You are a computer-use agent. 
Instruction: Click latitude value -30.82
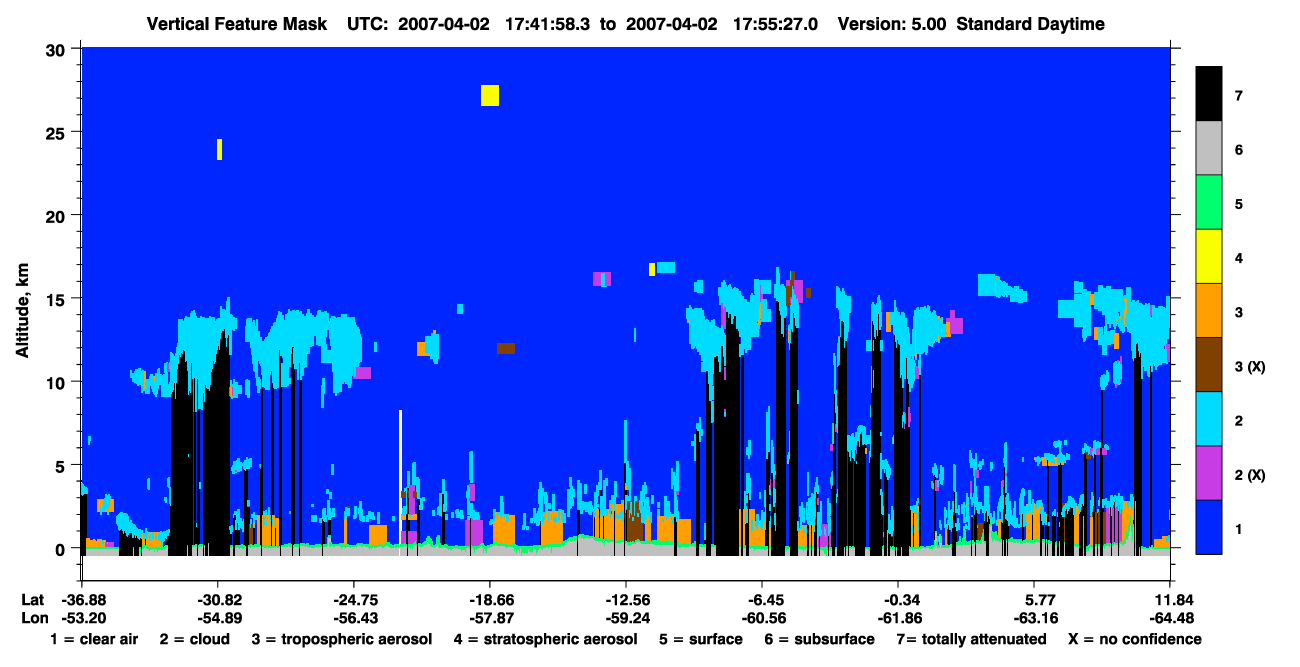(x=218, y=599)
